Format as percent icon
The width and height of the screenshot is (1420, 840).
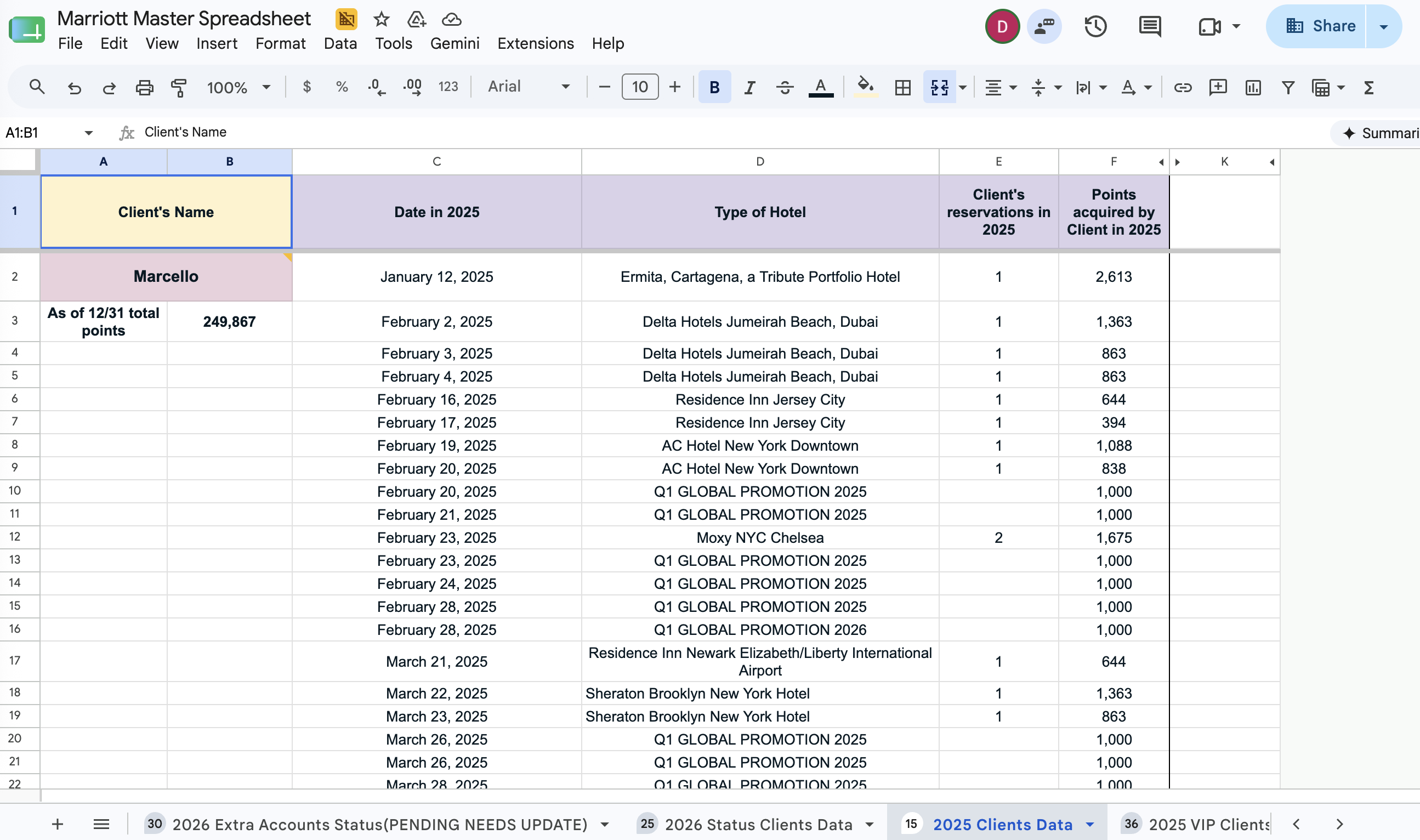341,87
